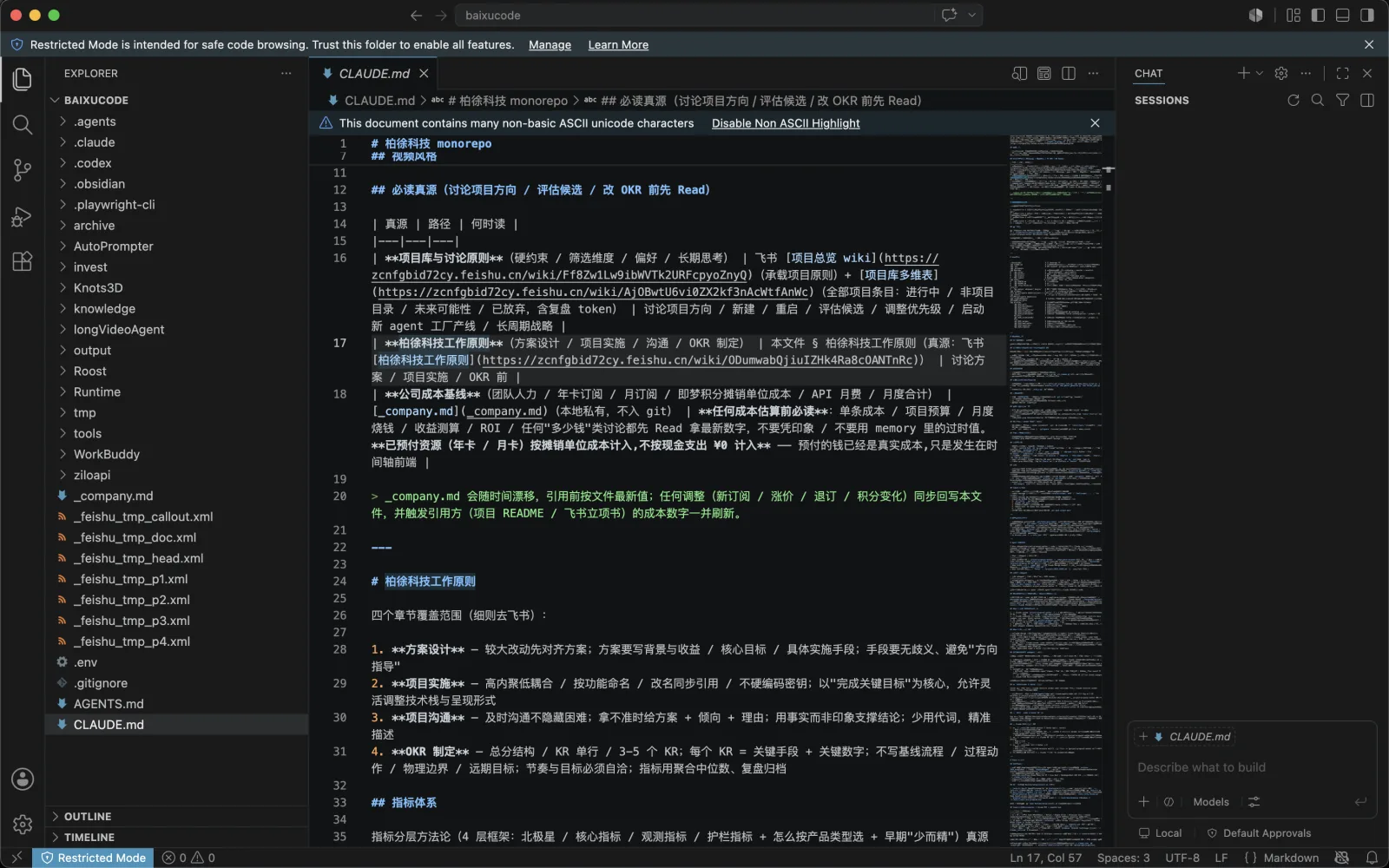Image resolution: width=1389 pixels, height=868 pixels.
Task: Go back with the navigation arrow
Action: pos(416,16)
